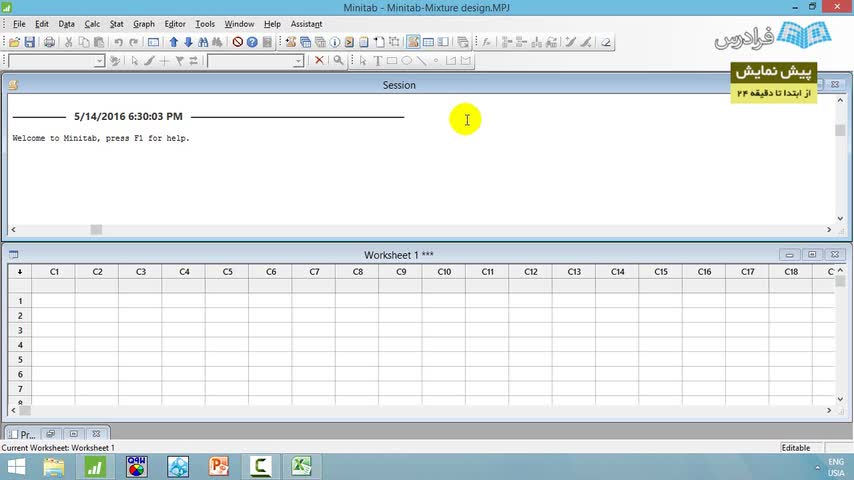Click the highlighted Session Window toolbar icon
This screenshot has width=854, height=480.
click(x=413, y=42)
